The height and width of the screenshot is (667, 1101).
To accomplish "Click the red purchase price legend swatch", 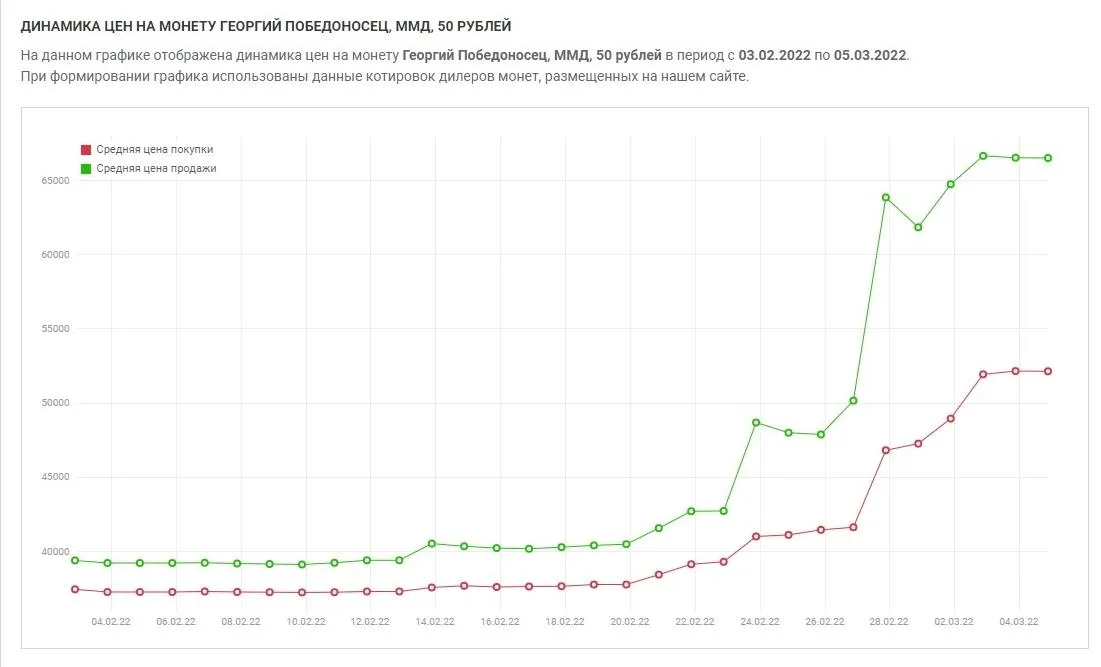I will coord(86,150).
